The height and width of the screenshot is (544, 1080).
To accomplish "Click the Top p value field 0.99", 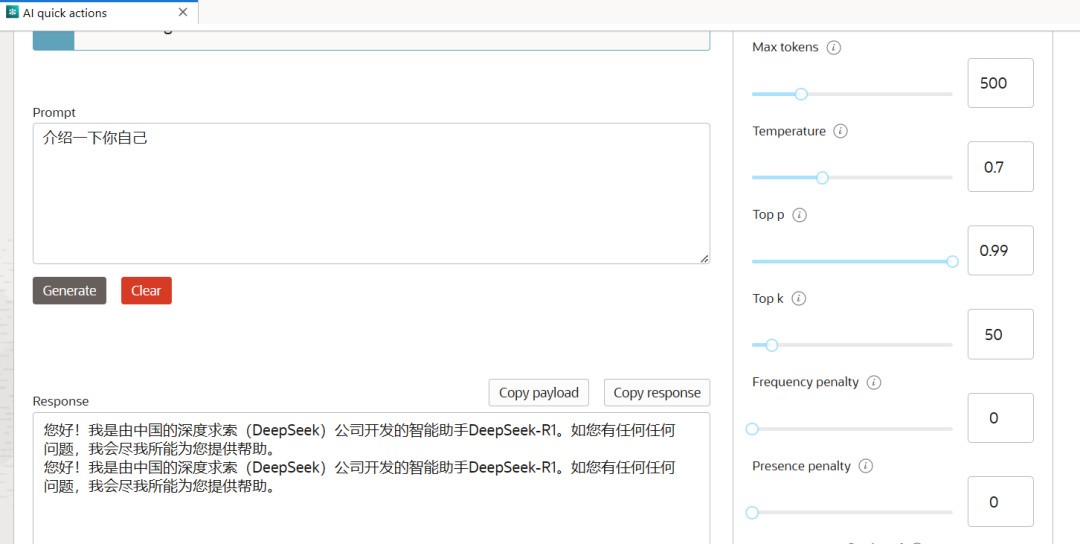I will (1000, 251).
